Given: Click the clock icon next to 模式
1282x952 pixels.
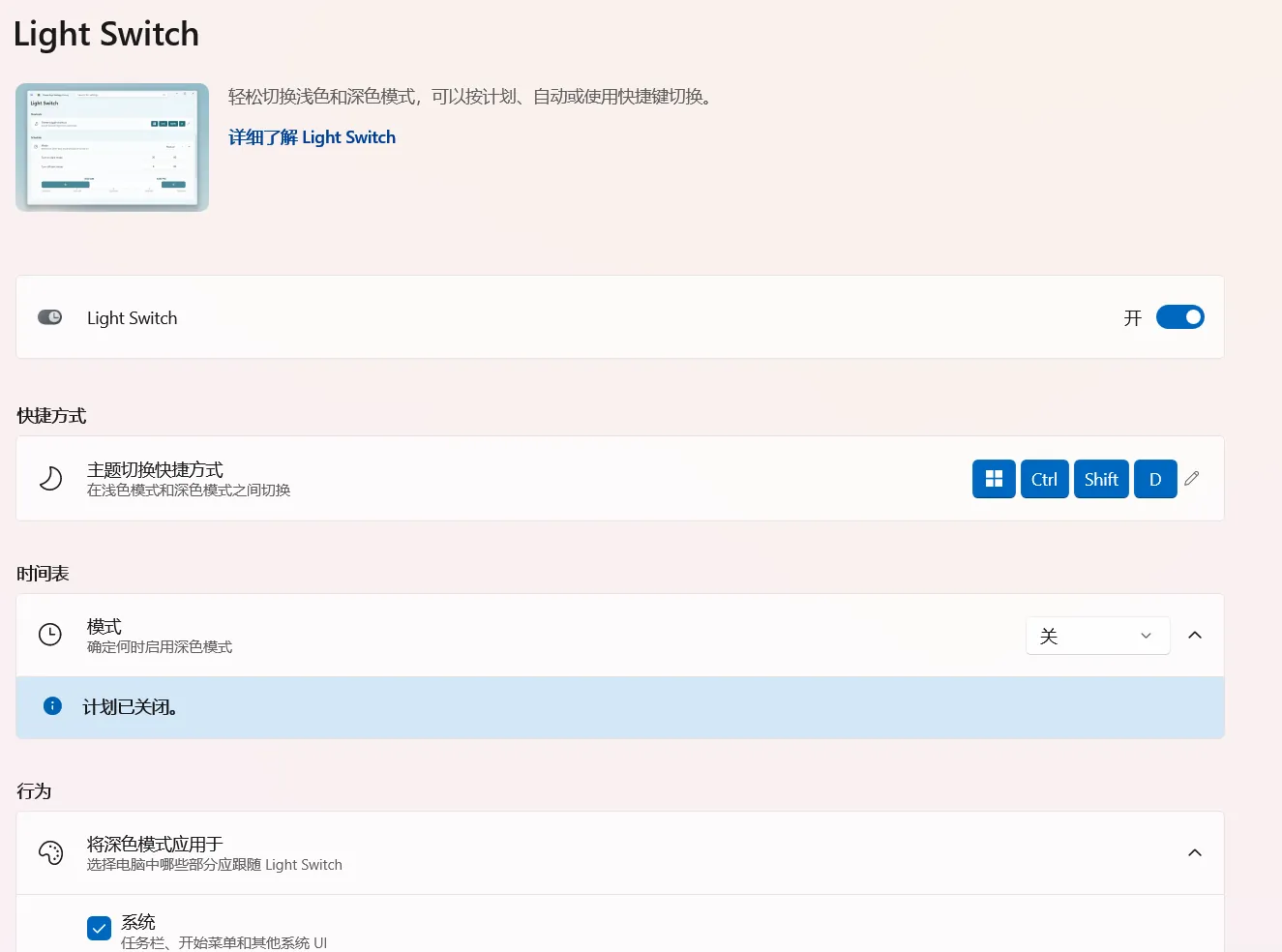Looking at the screenshot, I should (50, 635).
